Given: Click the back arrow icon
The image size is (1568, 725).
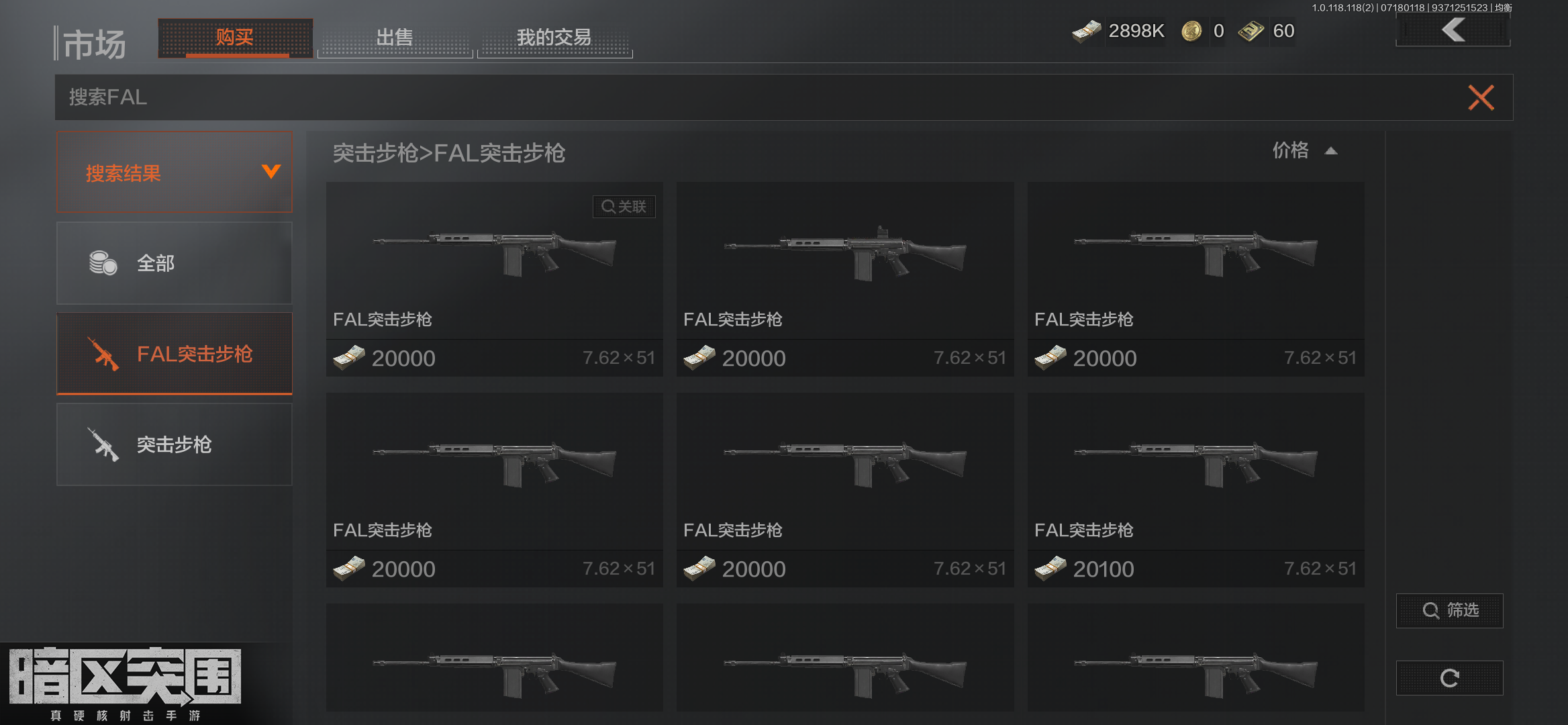Looking at the screenshot, I should point(1453,30).
